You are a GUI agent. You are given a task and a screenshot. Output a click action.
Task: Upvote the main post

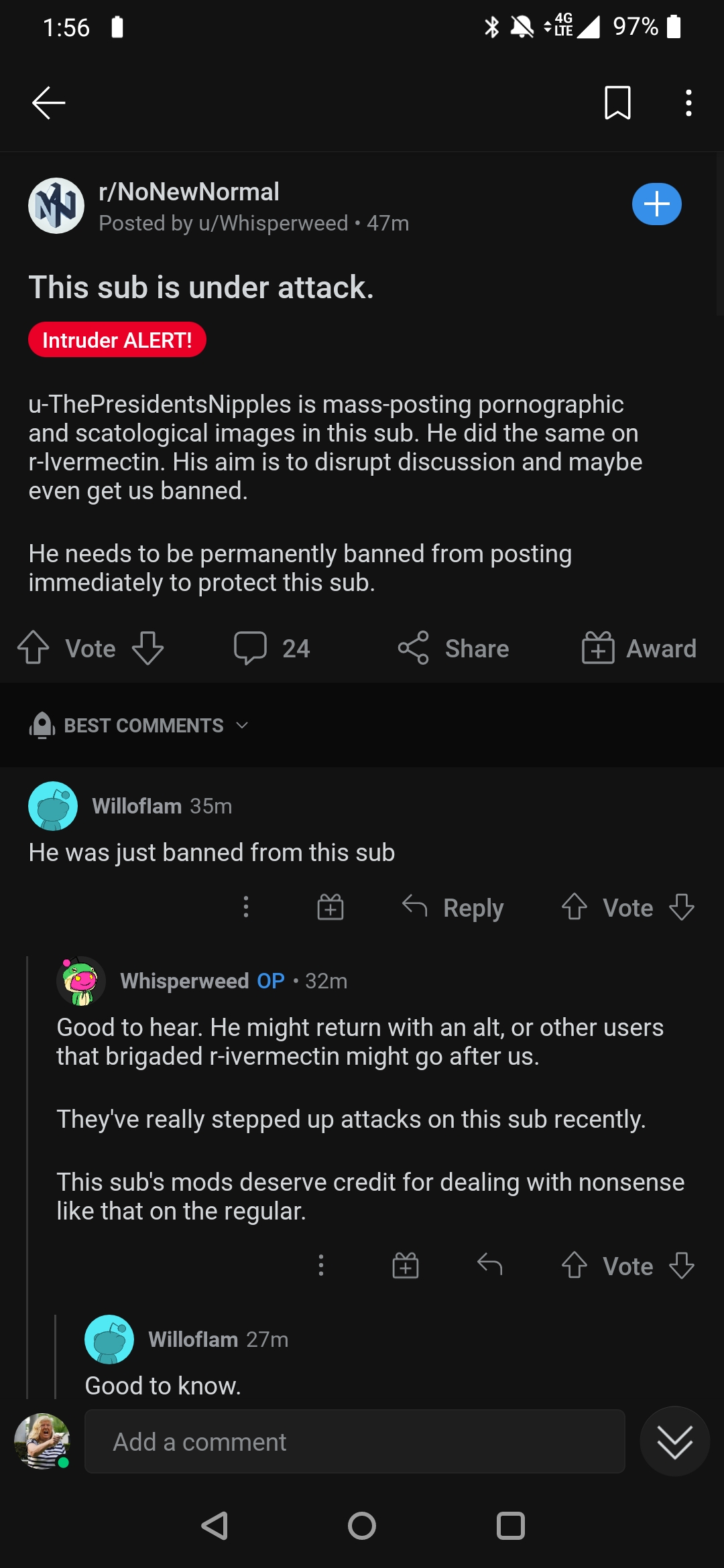coord(34,648)
